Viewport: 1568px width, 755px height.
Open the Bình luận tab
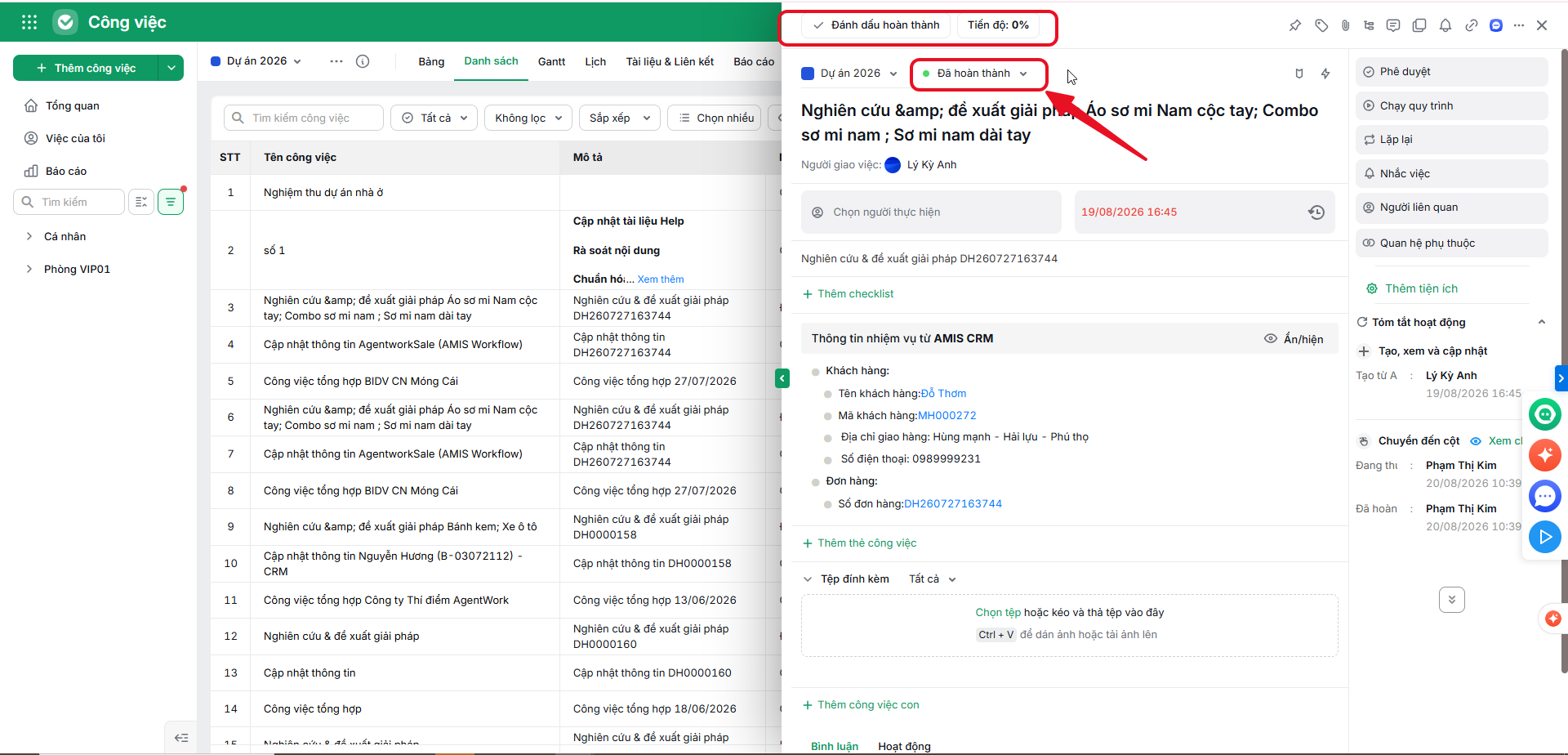click(835, 746)
